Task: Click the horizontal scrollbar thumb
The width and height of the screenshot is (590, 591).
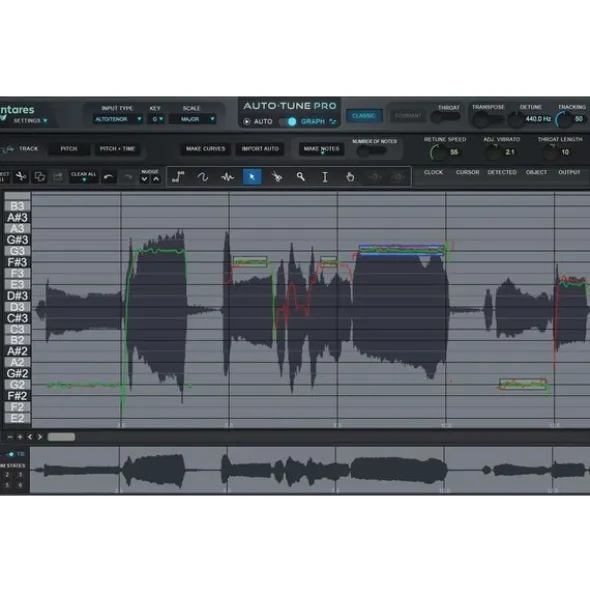Action: pyautogui.click(x=61, y=437)
